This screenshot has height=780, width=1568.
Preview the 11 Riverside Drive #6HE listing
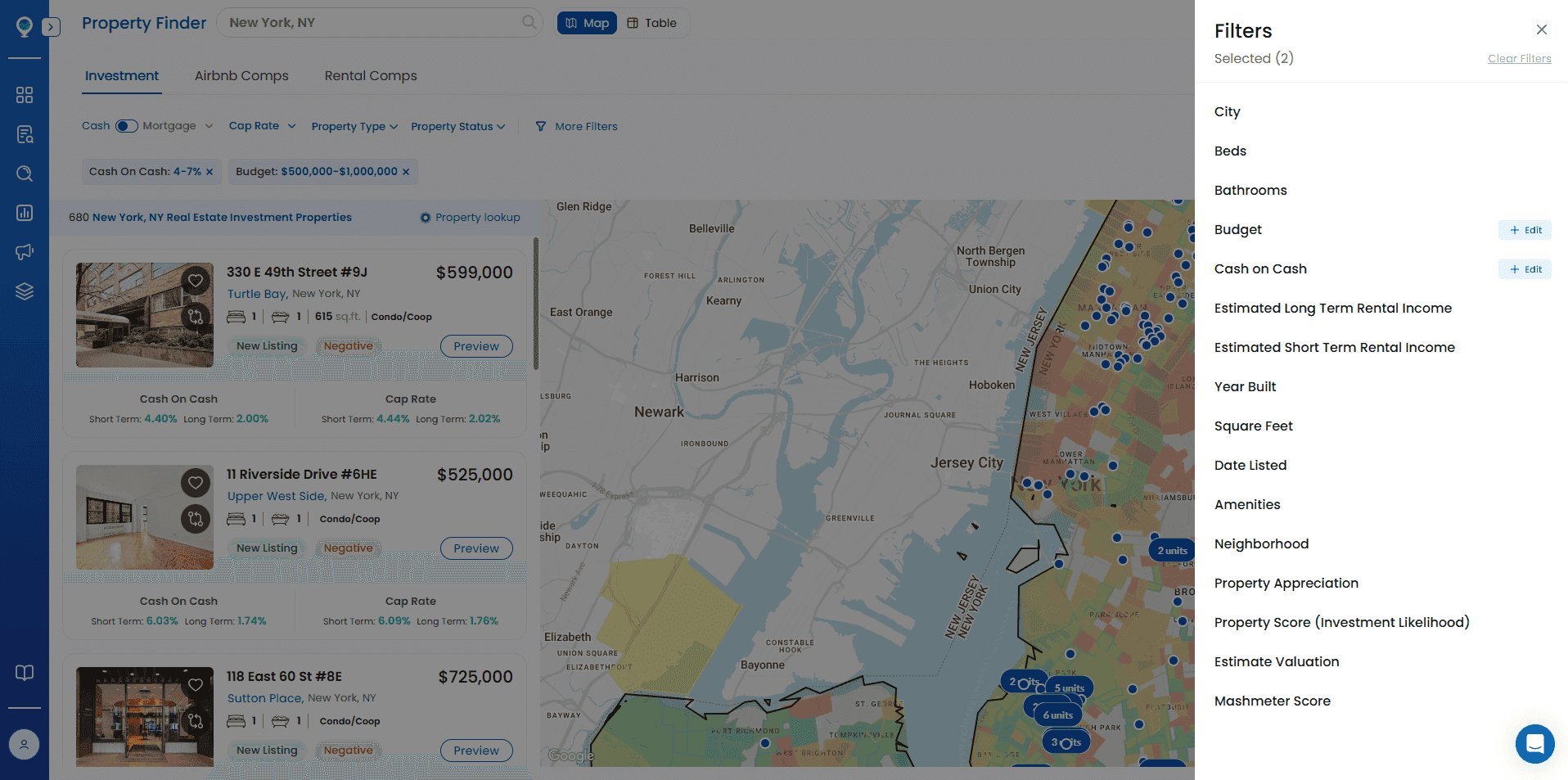476,548
